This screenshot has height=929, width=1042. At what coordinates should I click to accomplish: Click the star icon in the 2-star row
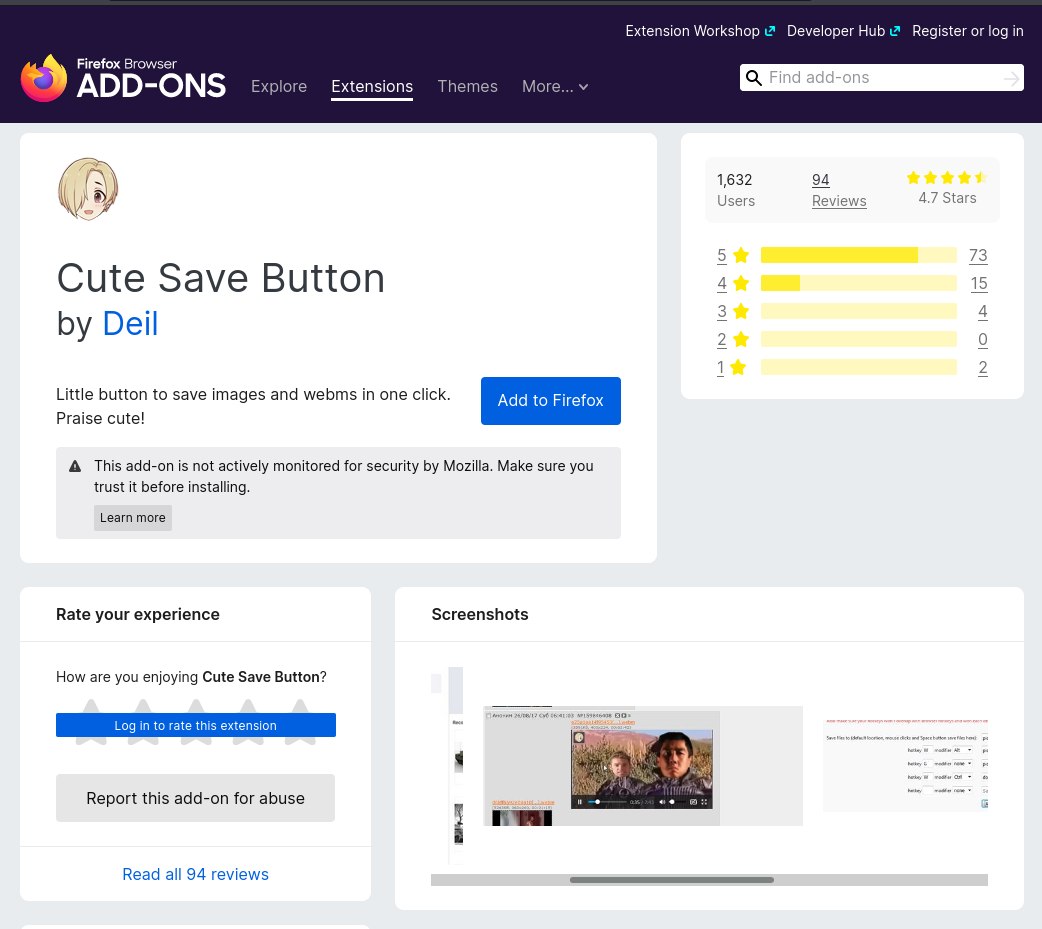pos(741,340)
